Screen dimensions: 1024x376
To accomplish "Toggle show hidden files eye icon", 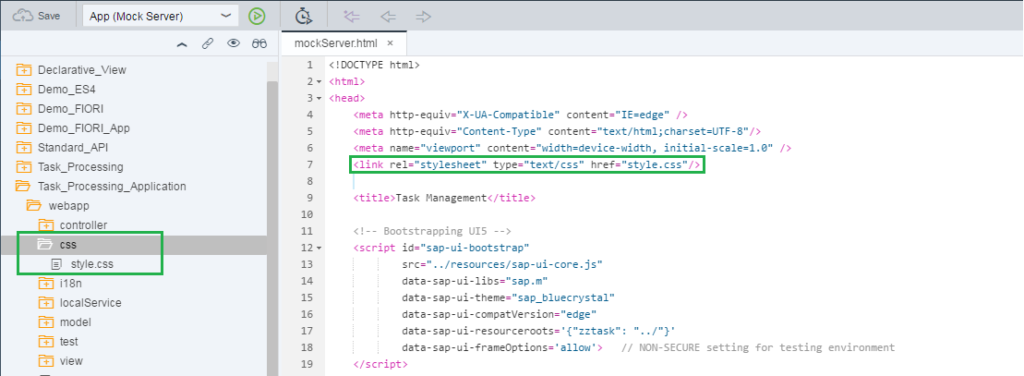I will click(x=233, y=44).
